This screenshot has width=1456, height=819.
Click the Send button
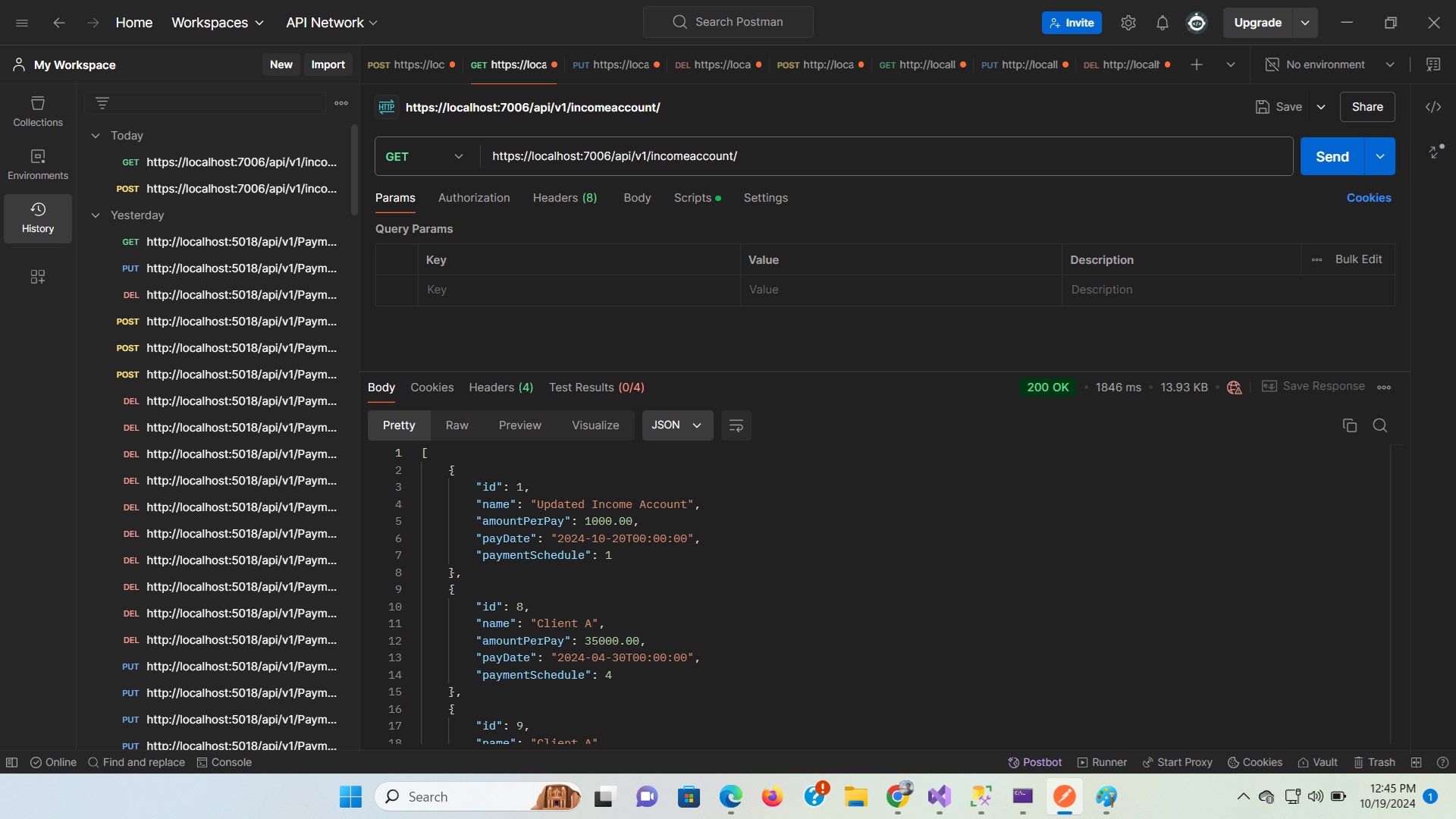coord(1332,156)
